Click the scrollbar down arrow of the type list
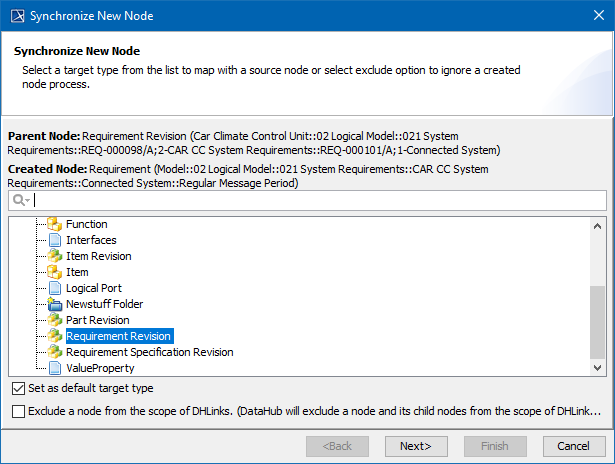Screen dimensions: 615x464 (596, 366)
